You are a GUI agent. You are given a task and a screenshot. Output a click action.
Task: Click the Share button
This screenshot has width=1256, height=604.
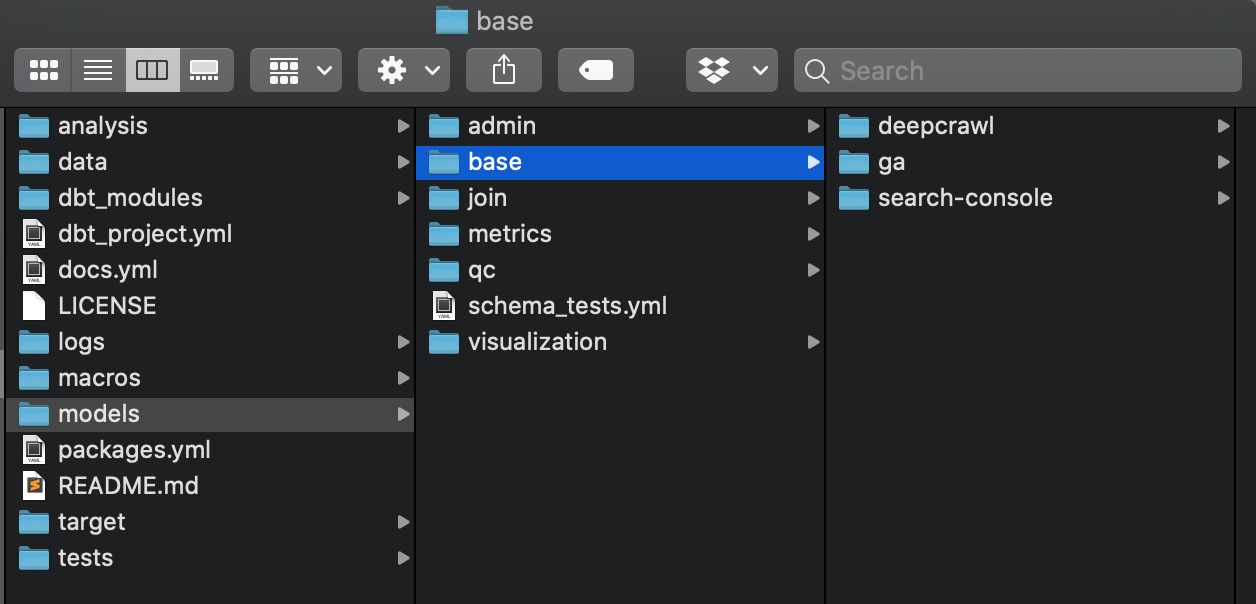(504, 70)
